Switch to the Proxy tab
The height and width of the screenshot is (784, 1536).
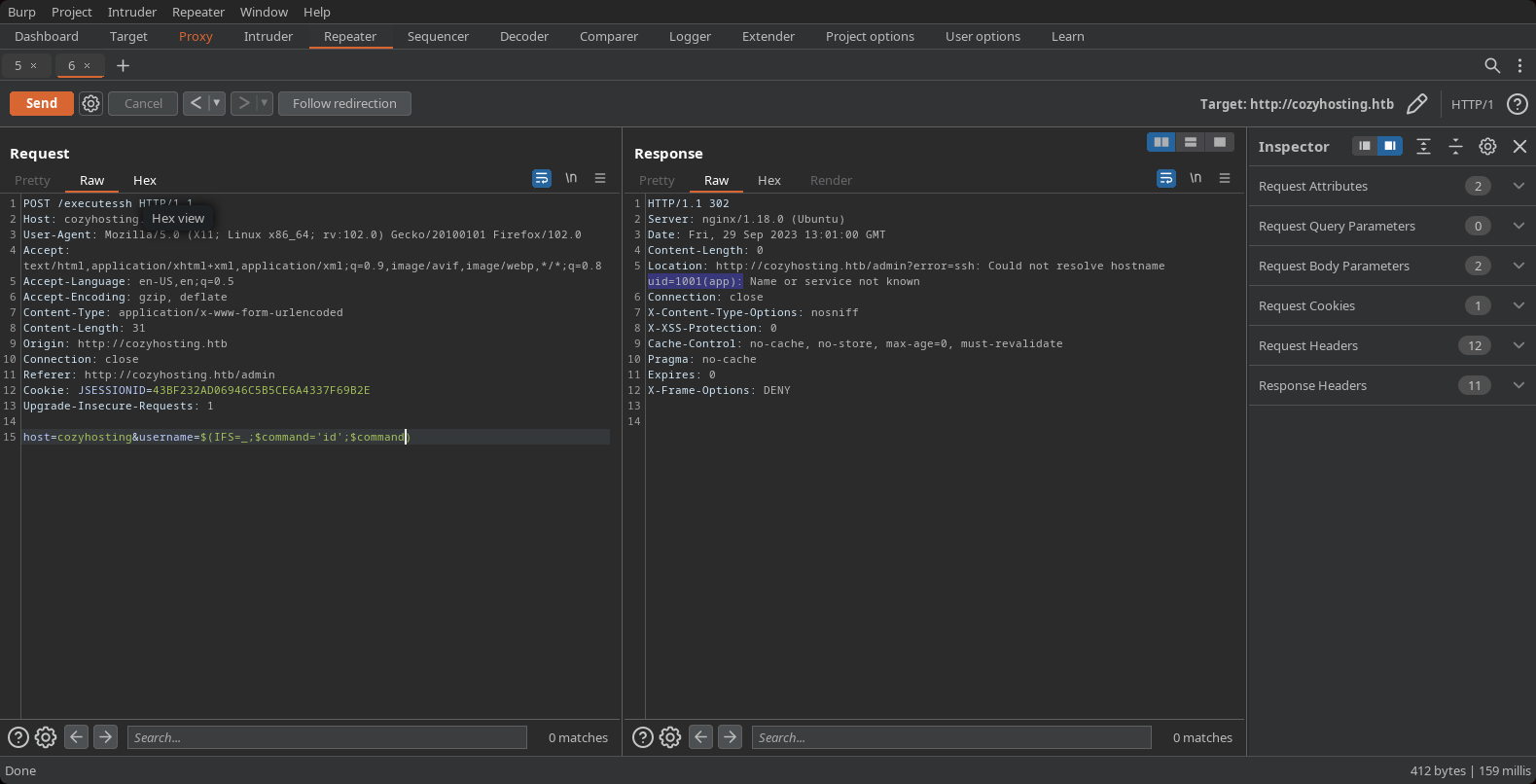tap(196, 36)
